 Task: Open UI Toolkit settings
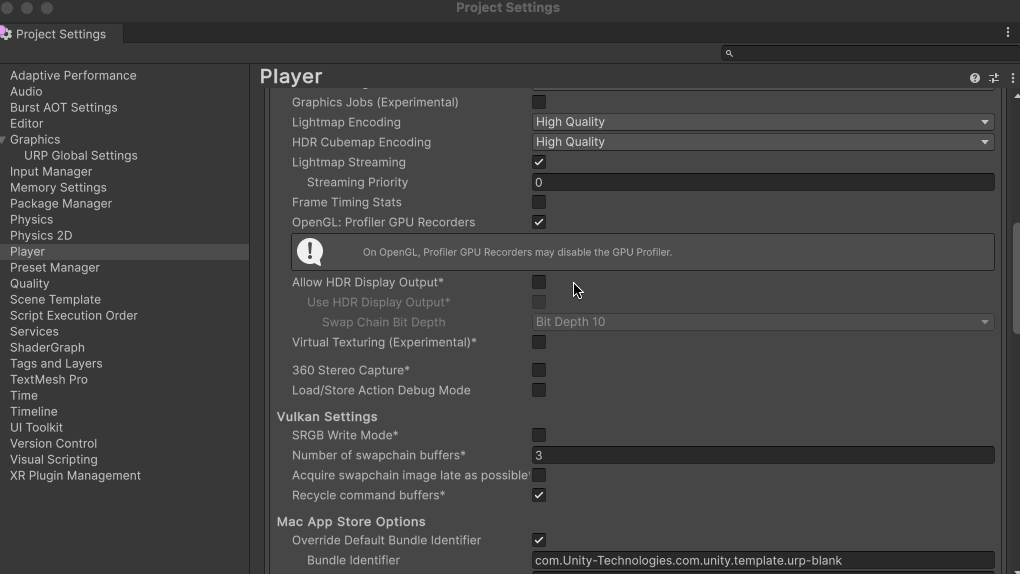36,428
